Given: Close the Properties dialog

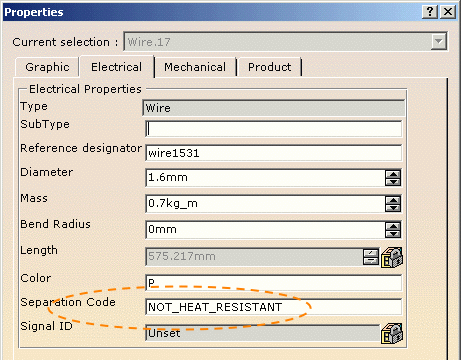Looking at the screenshot, I should tap(448, 12).
